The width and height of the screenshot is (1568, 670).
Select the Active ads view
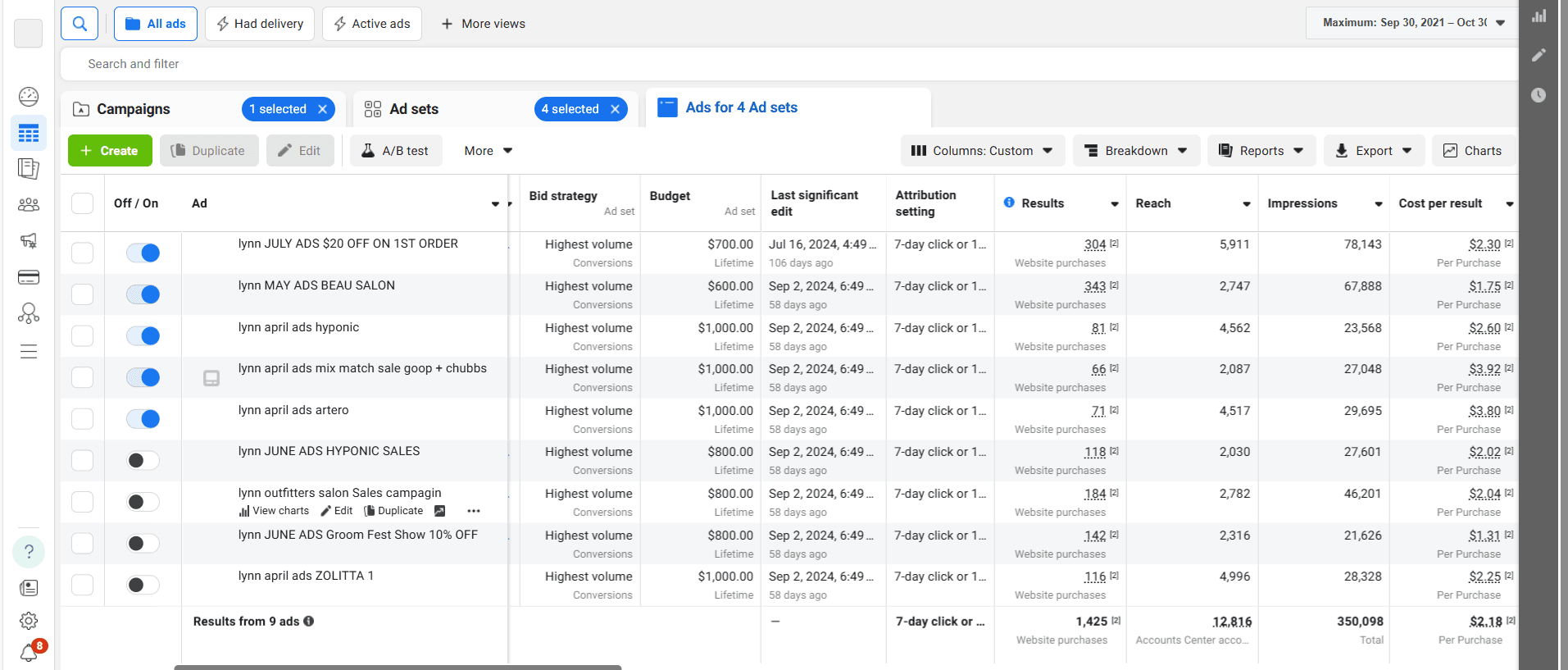[x=372, y=24]
